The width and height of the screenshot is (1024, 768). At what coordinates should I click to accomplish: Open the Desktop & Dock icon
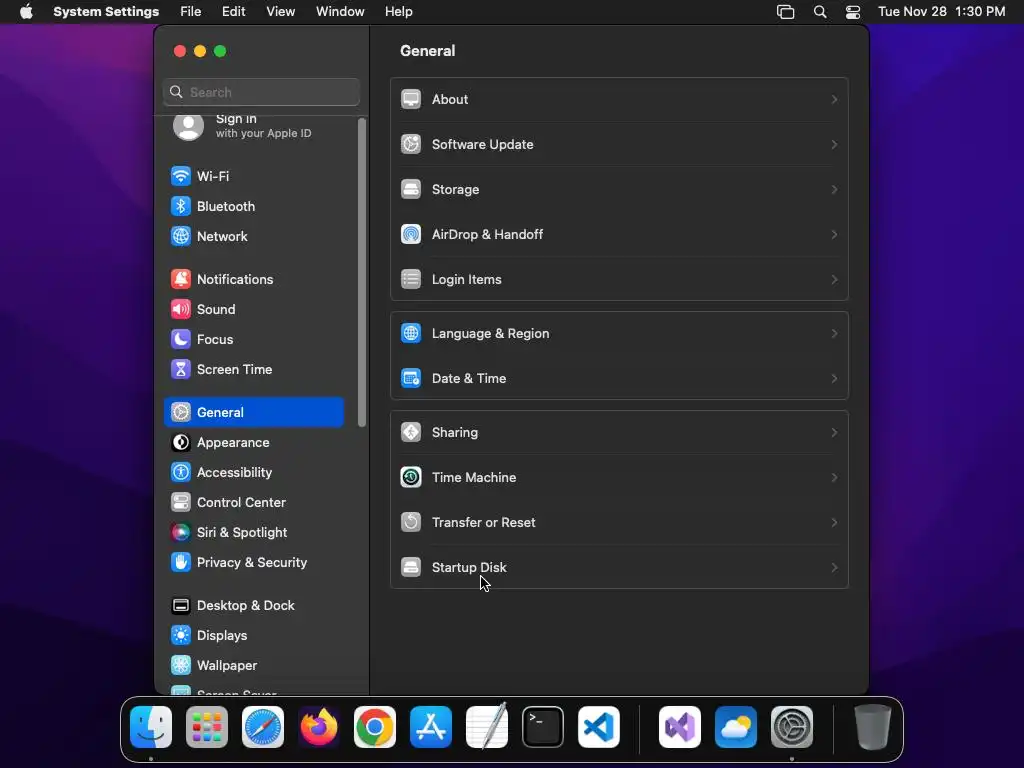181,606
